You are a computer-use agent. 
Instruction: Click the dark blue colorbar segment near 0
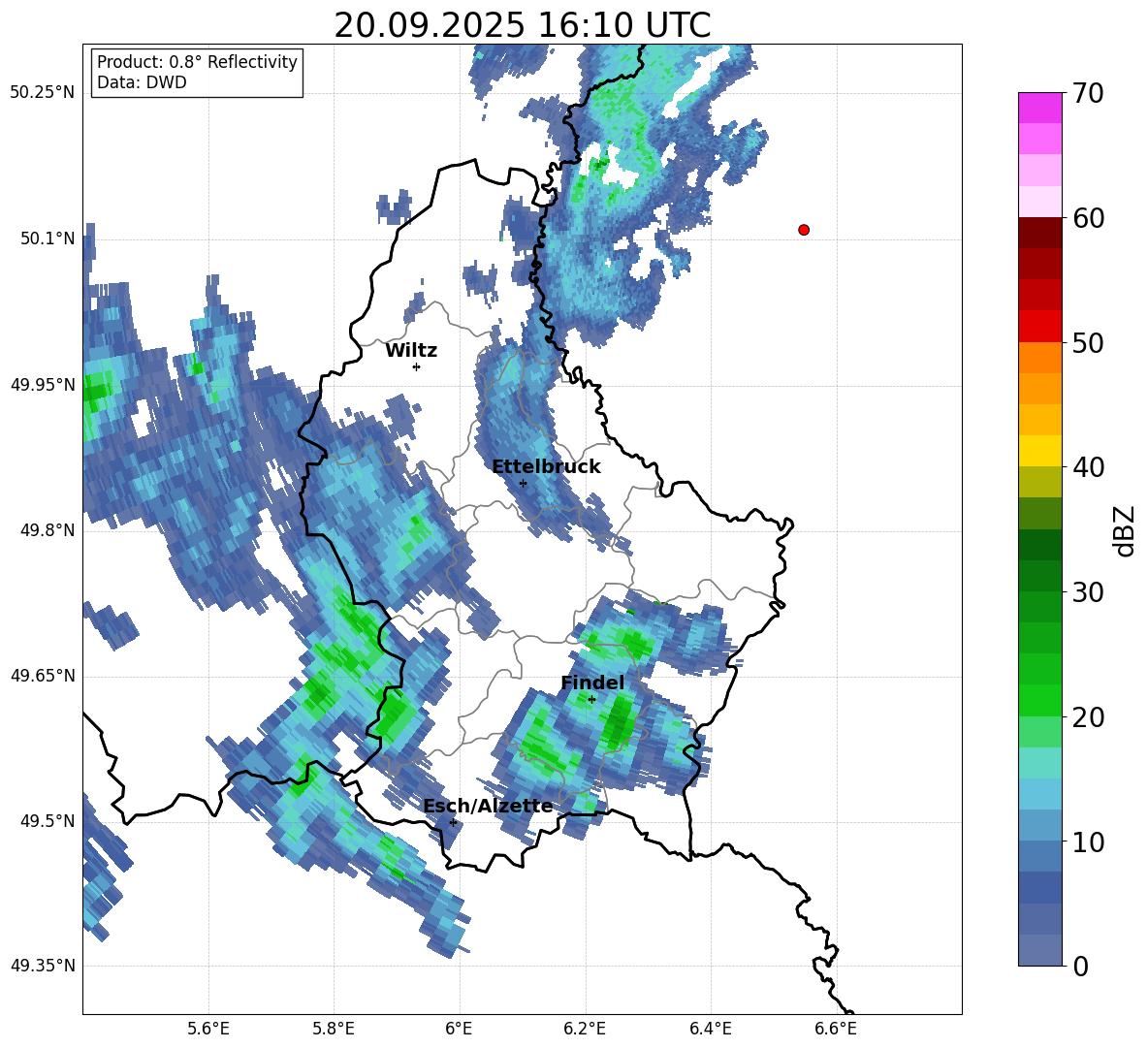tap(1039, 887)
